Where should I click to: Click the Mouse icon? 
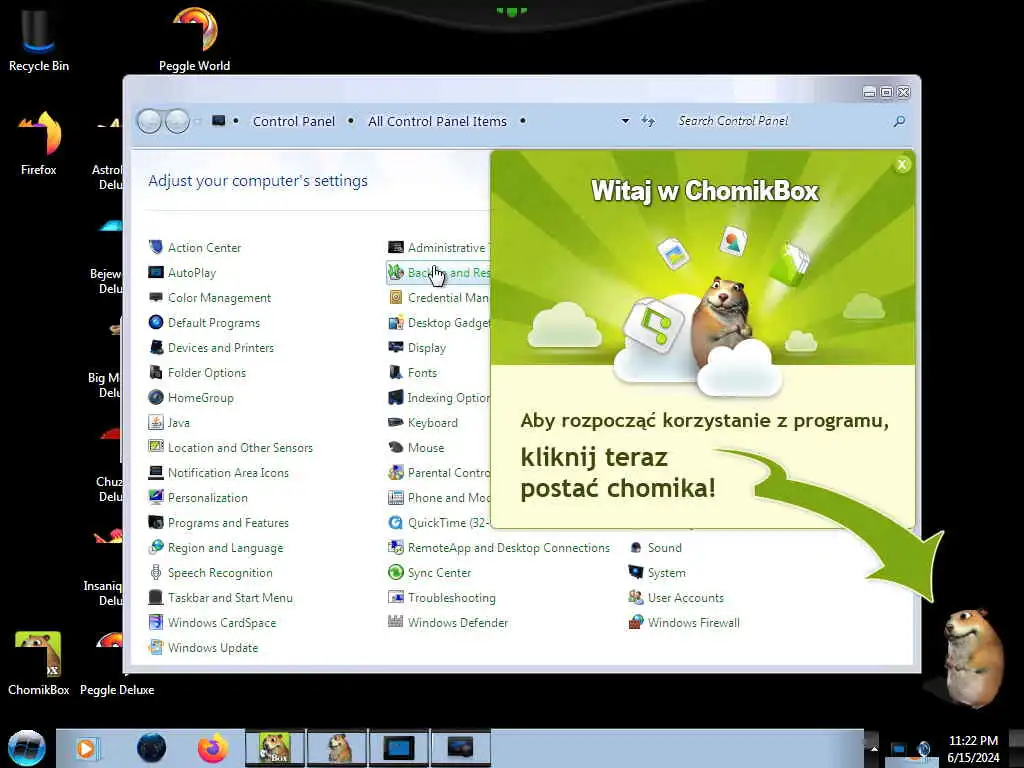tap(396, 447)
